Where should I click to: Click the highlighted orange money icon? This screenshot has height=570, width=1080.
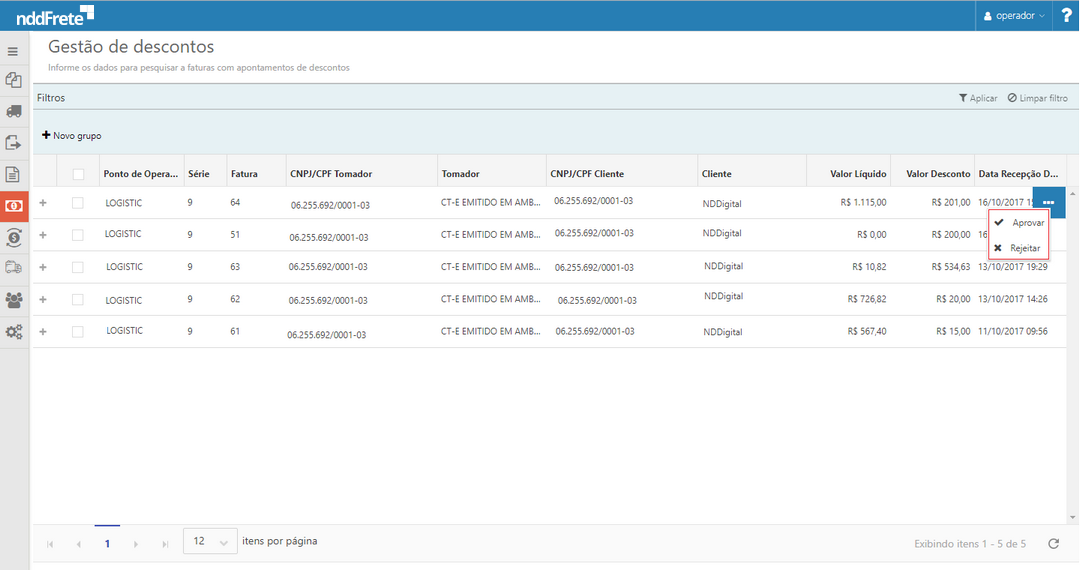click(14, 205)
